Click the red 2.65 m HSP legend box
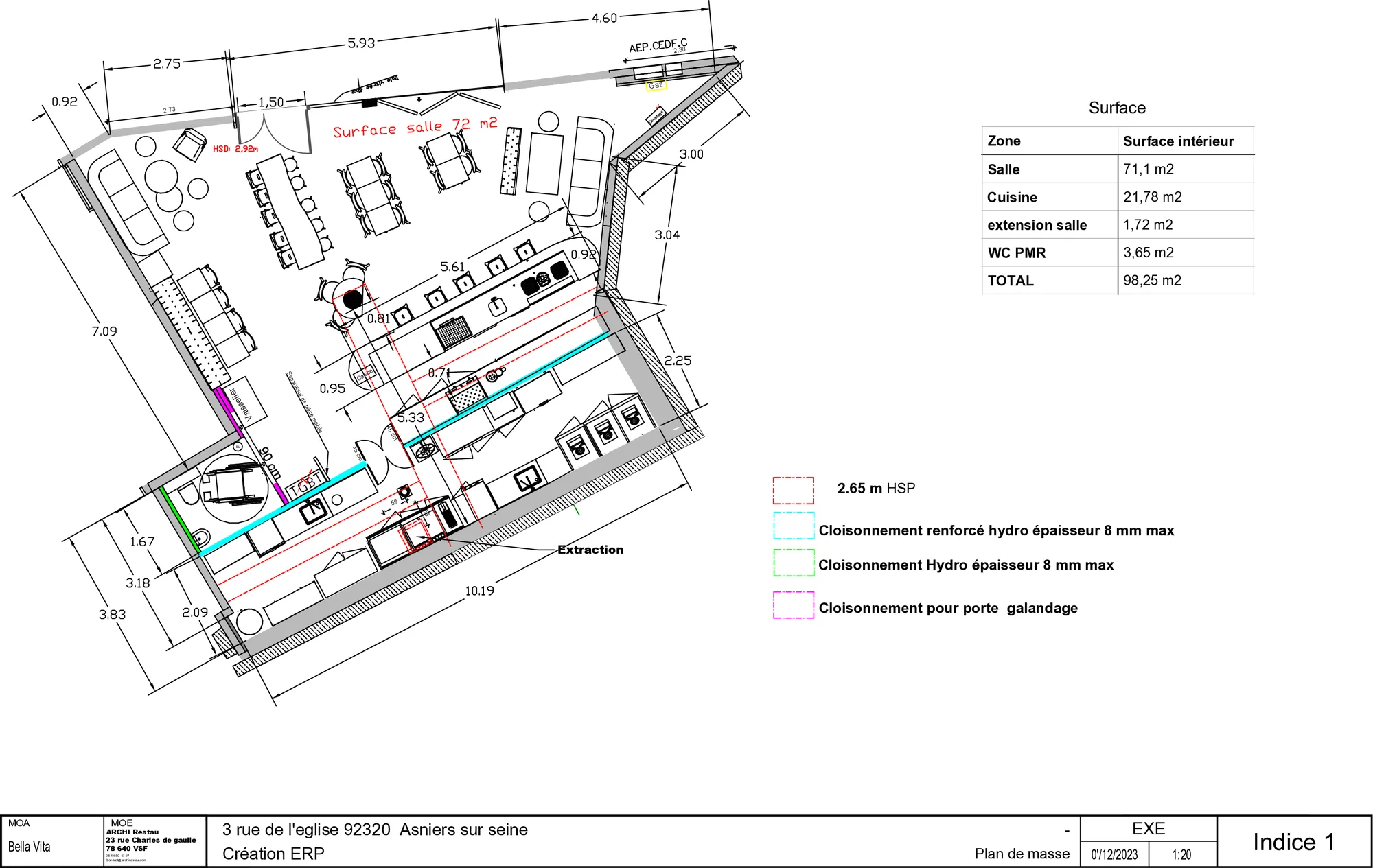1373x868 pixels. tap(793, 491)
